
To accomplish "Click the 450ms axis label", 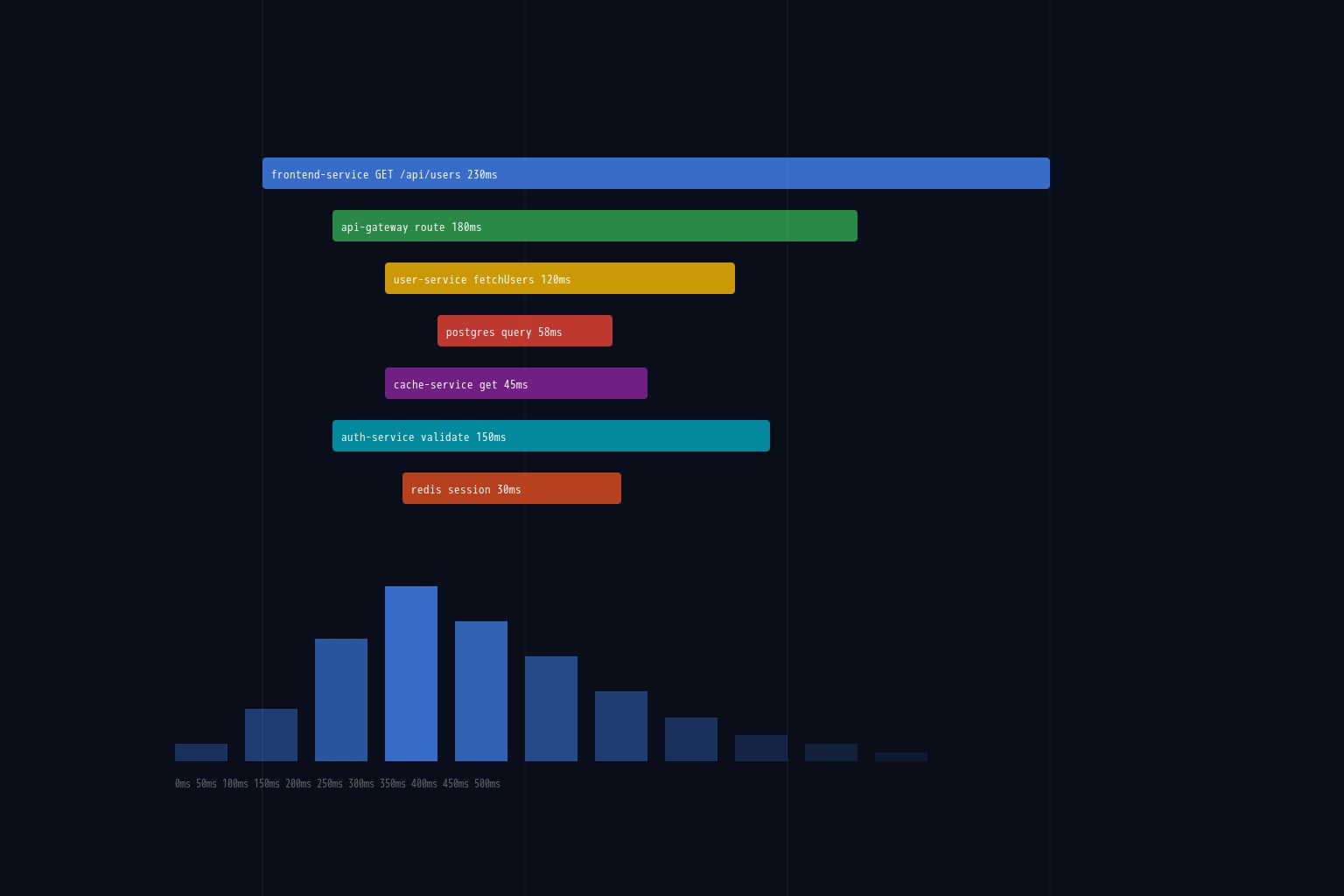I will point(456,784).
